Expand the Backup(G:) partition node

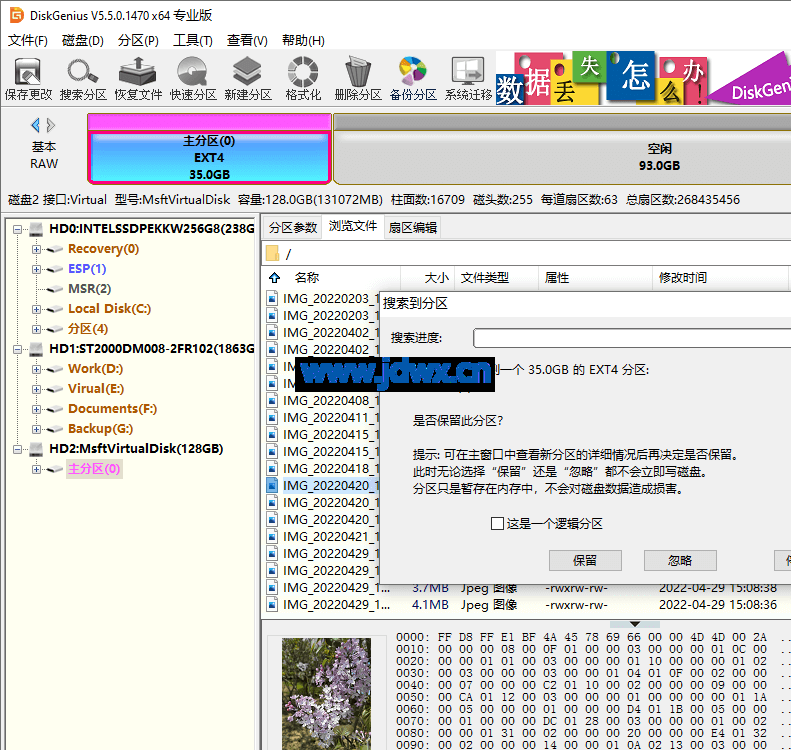click(x=36, y=429)
